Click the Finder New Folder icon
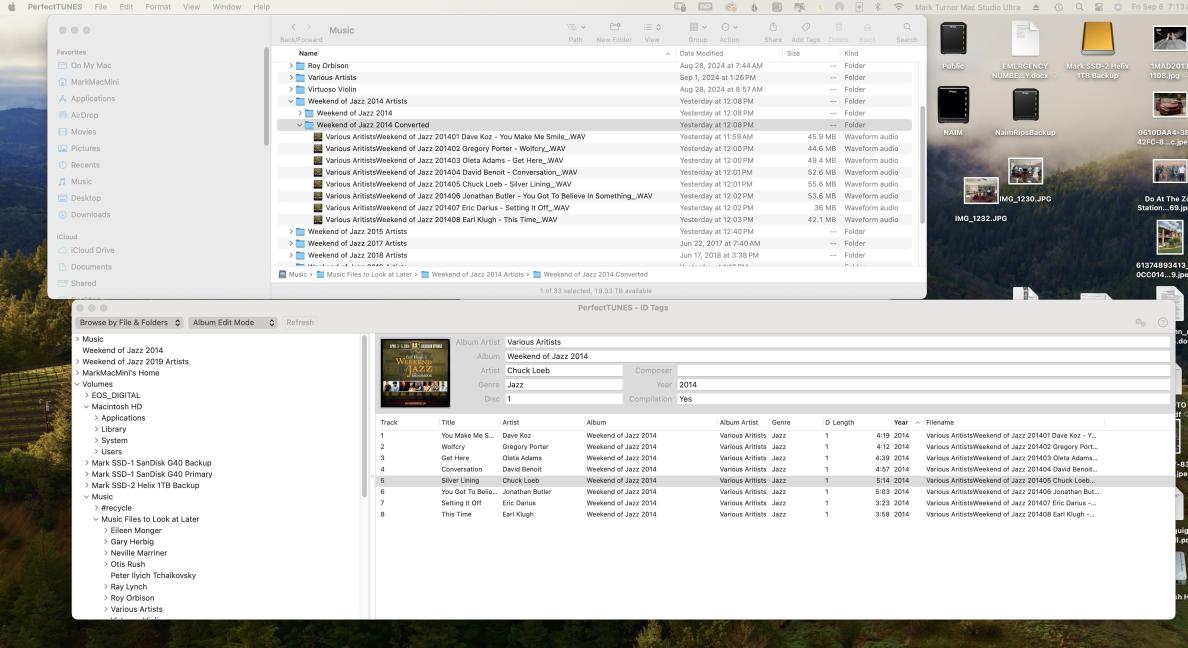Image resolution: width=1188 pixels, height=648 pixels. [x=614, y=27]
